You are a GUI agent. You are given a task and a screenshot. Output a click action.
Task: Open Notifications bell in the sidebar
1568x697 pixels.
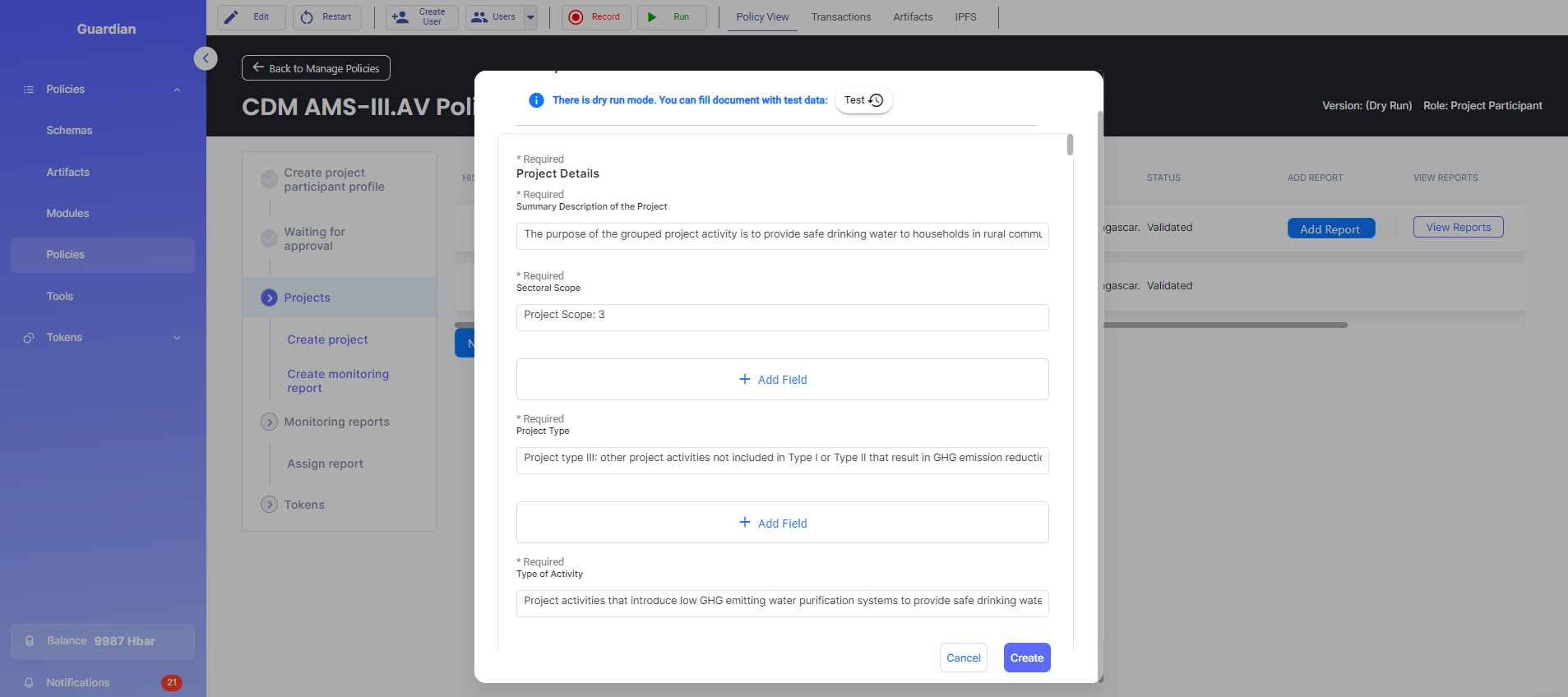pos(30,682)
